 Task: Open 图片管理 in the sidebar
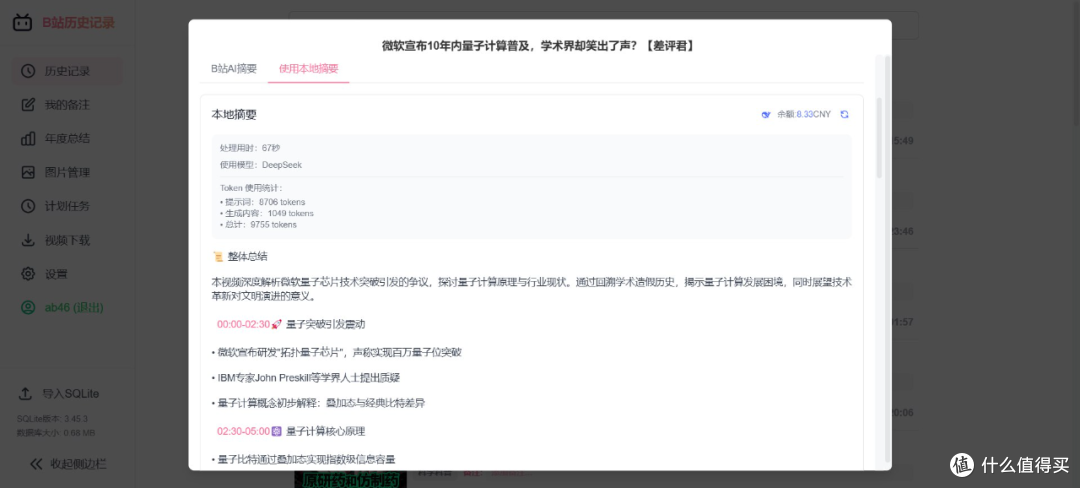click(67, 172)
